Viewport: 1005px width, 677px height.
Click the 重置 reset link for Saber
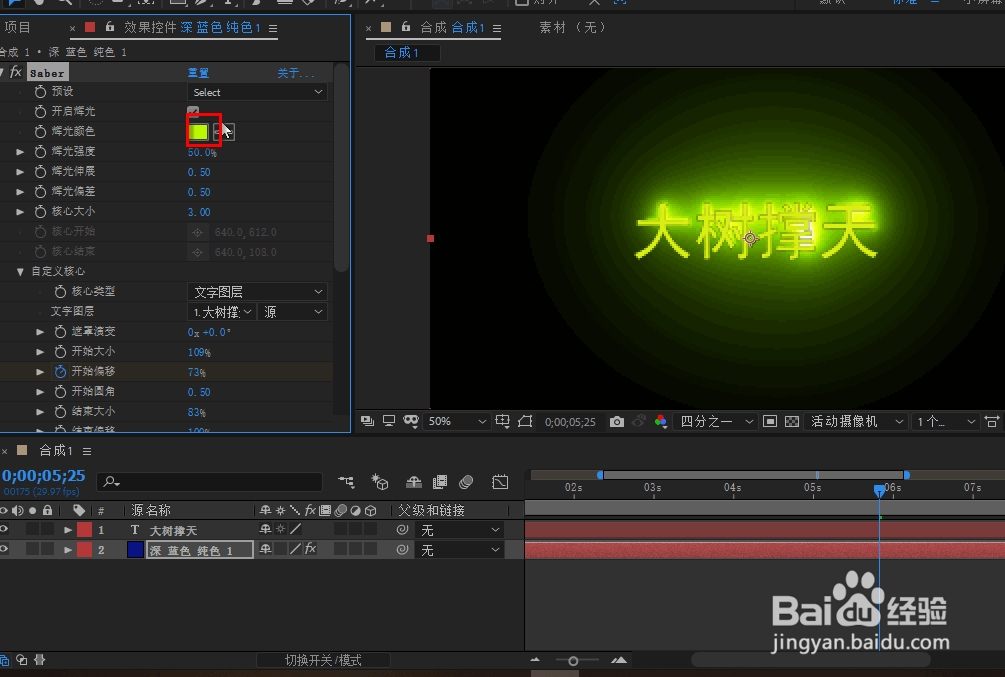[x=198, y=72]
